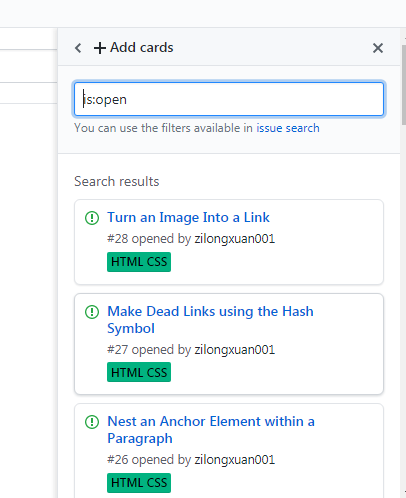Screen dimensions: 406x498
Task: Click the vertical scrollbar thumb on right edge
Action: [404, 85]
